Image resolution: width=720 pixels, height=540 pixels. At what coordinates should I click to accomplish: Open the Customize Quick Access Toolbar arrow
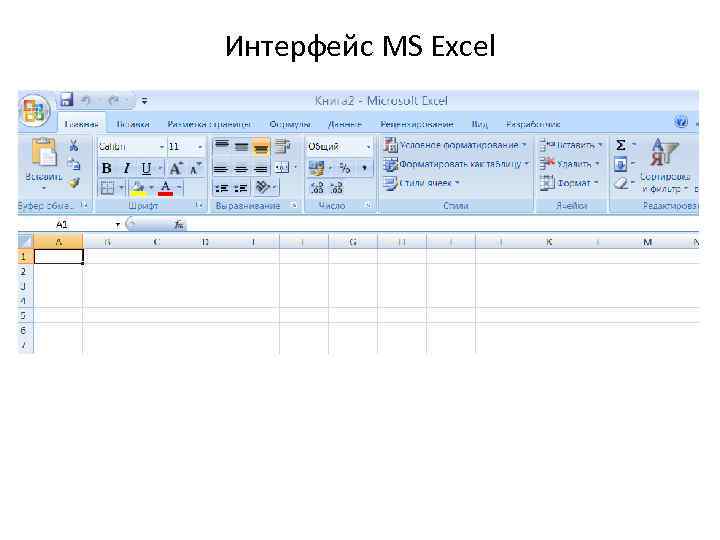(145, 101)
